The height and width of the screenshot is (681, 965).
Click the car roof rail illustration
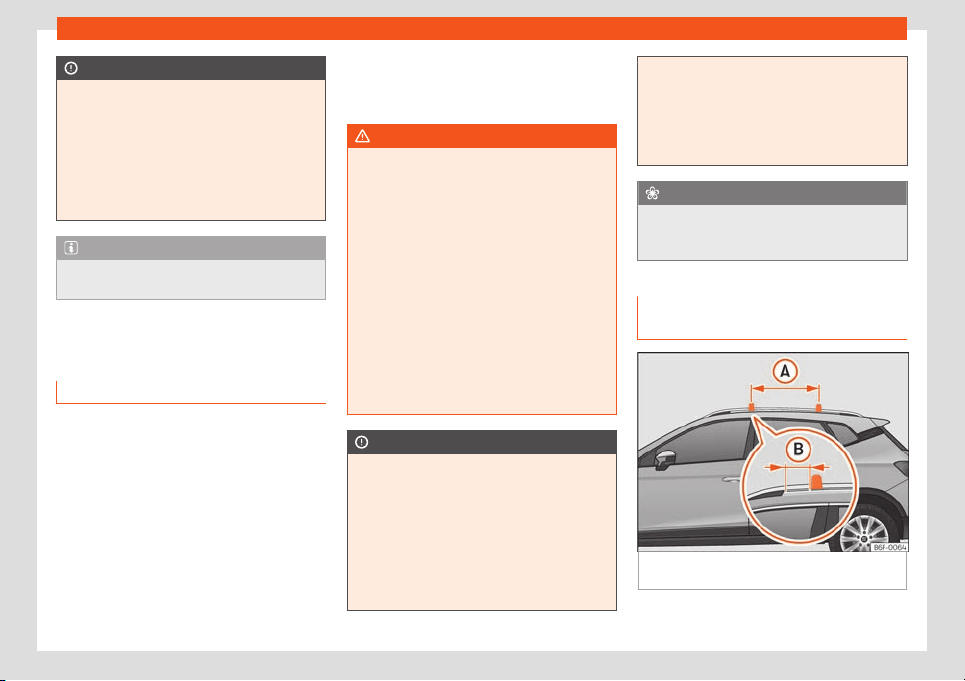[x=773, y=452]
